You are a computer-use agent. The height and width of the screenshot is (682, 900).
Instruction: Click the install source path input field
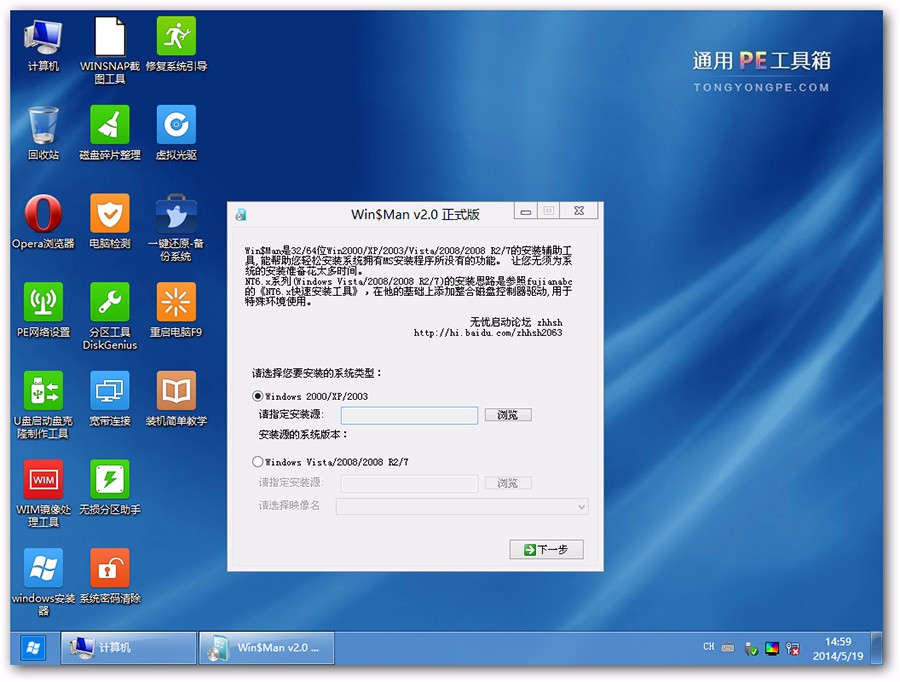[409, 415]
